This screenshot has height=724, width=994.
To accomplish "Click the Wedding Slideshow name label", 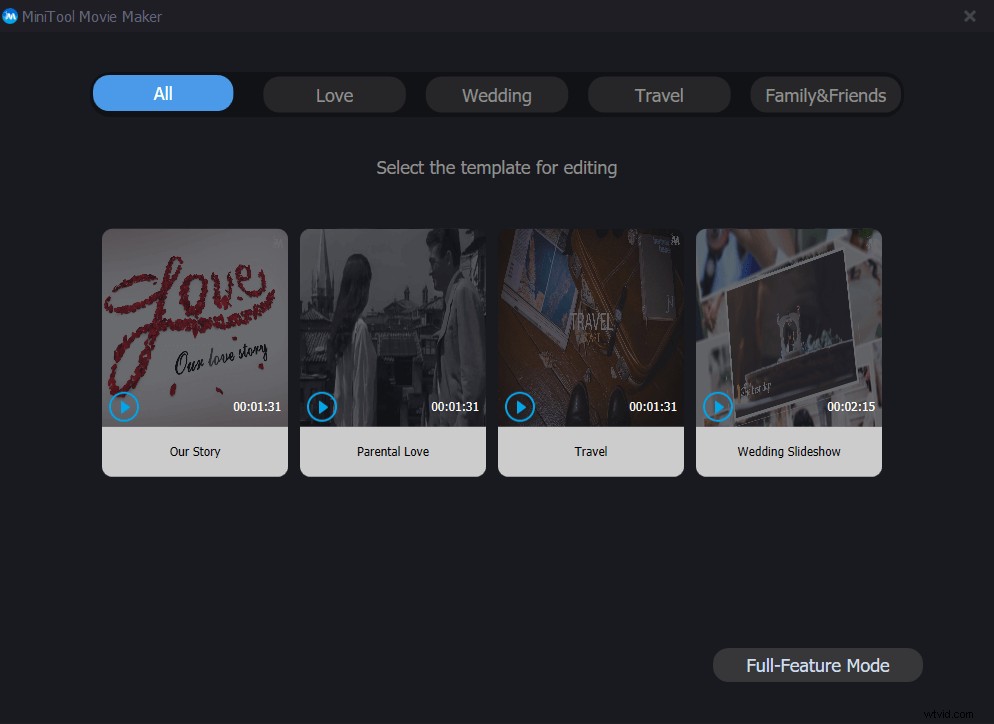I will click(788, 451).
